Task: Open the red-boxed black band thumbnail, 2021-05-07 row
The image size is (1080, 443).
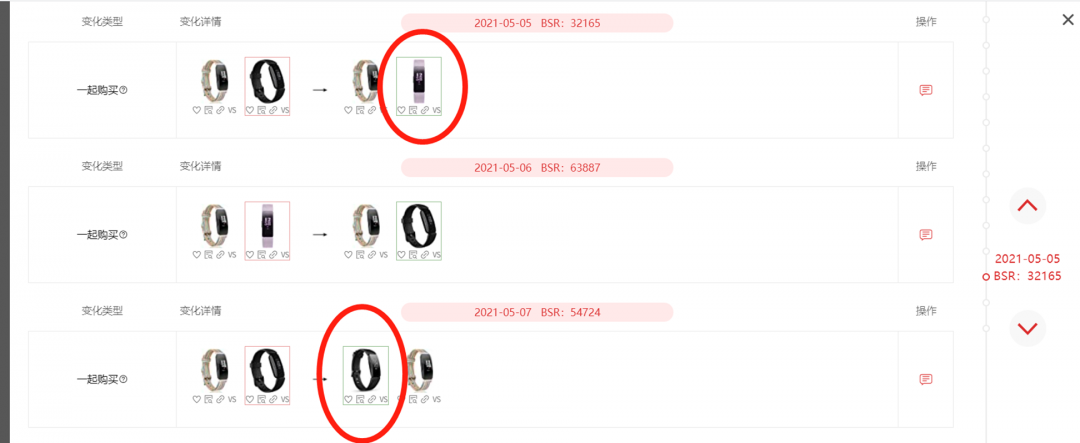Action: coord(267,369)
